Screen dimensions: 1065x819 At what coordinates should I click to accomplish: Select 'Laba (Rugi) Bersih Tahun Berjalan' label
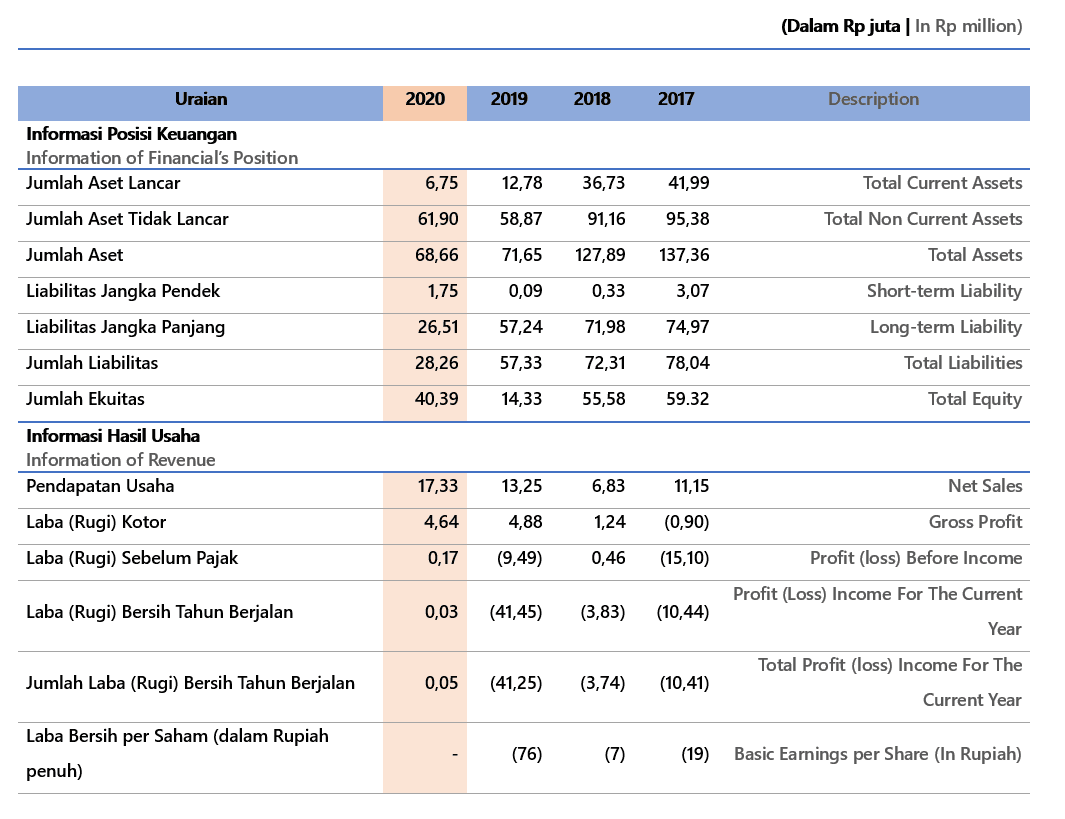pyautogui.click(x=160, y=612)
